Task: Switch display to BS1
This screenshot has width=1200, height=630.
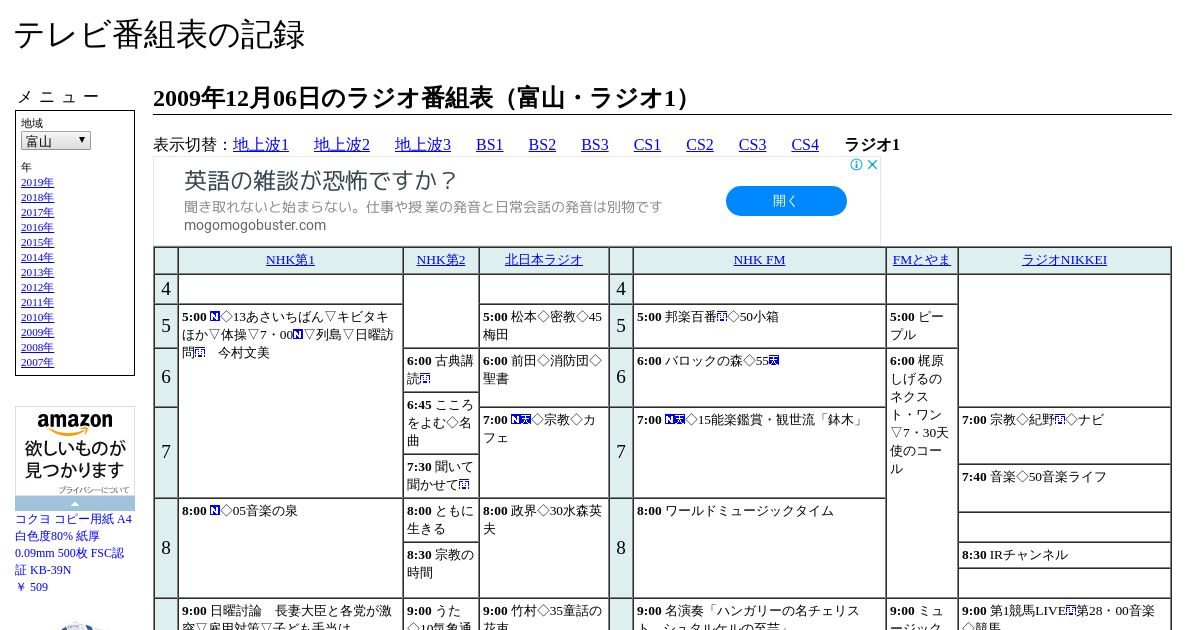Action: (490, 145)
